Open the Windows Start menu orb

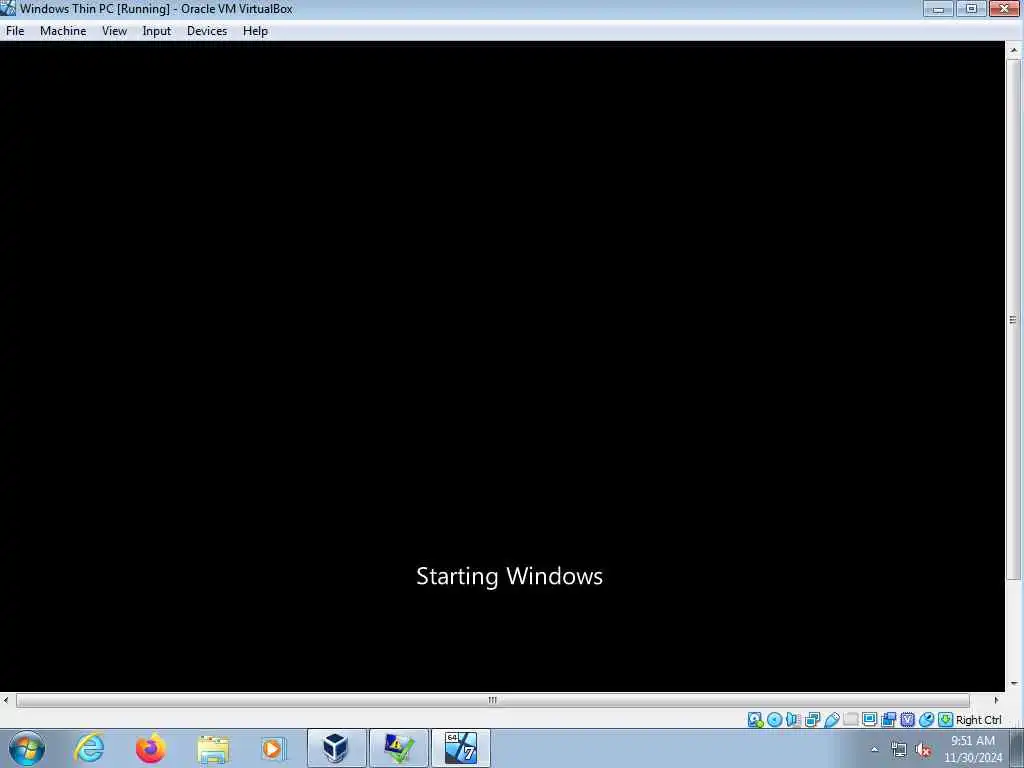(27, 748)
